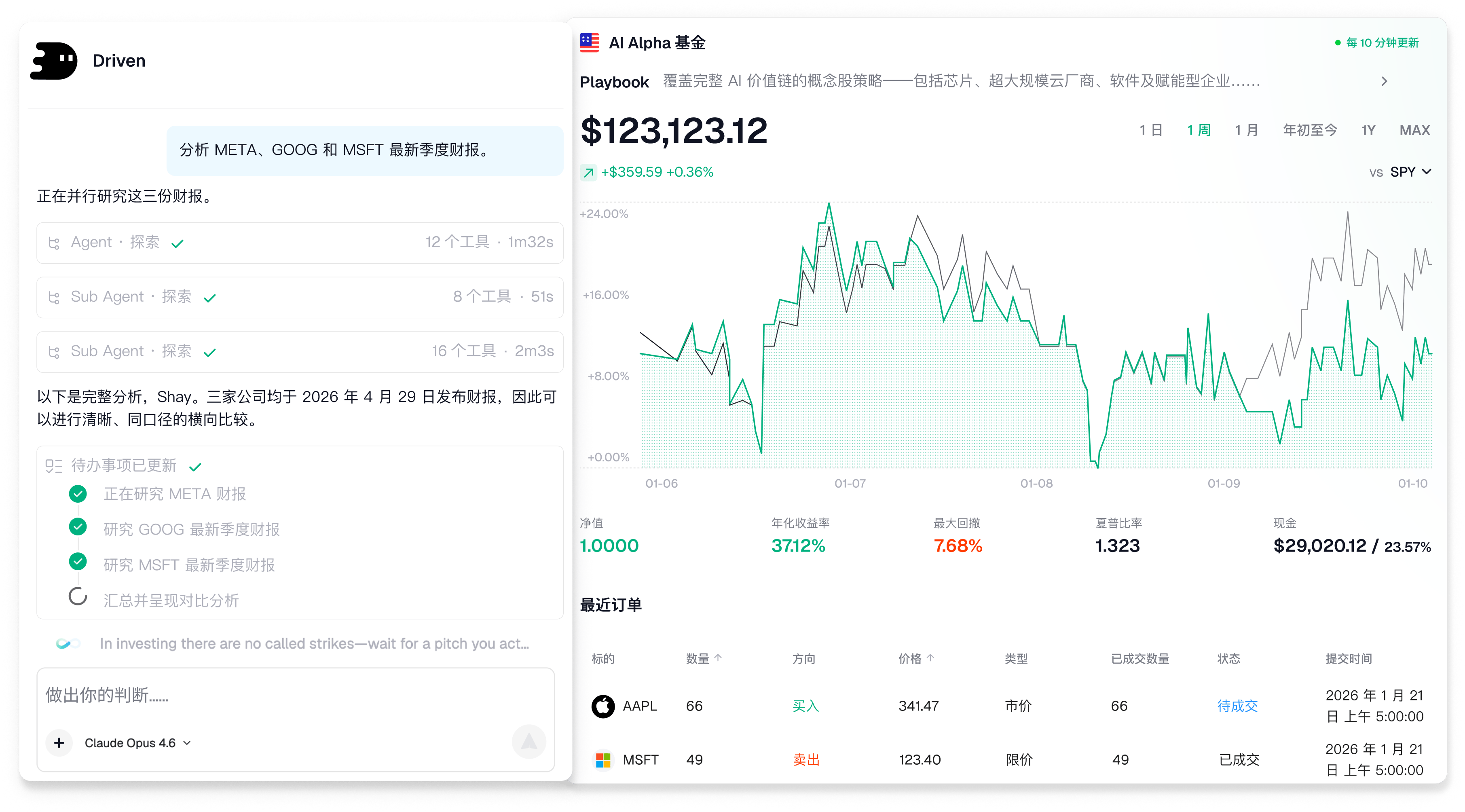Expand the Agent · 探索 12 个工具 row

[300, 243]
